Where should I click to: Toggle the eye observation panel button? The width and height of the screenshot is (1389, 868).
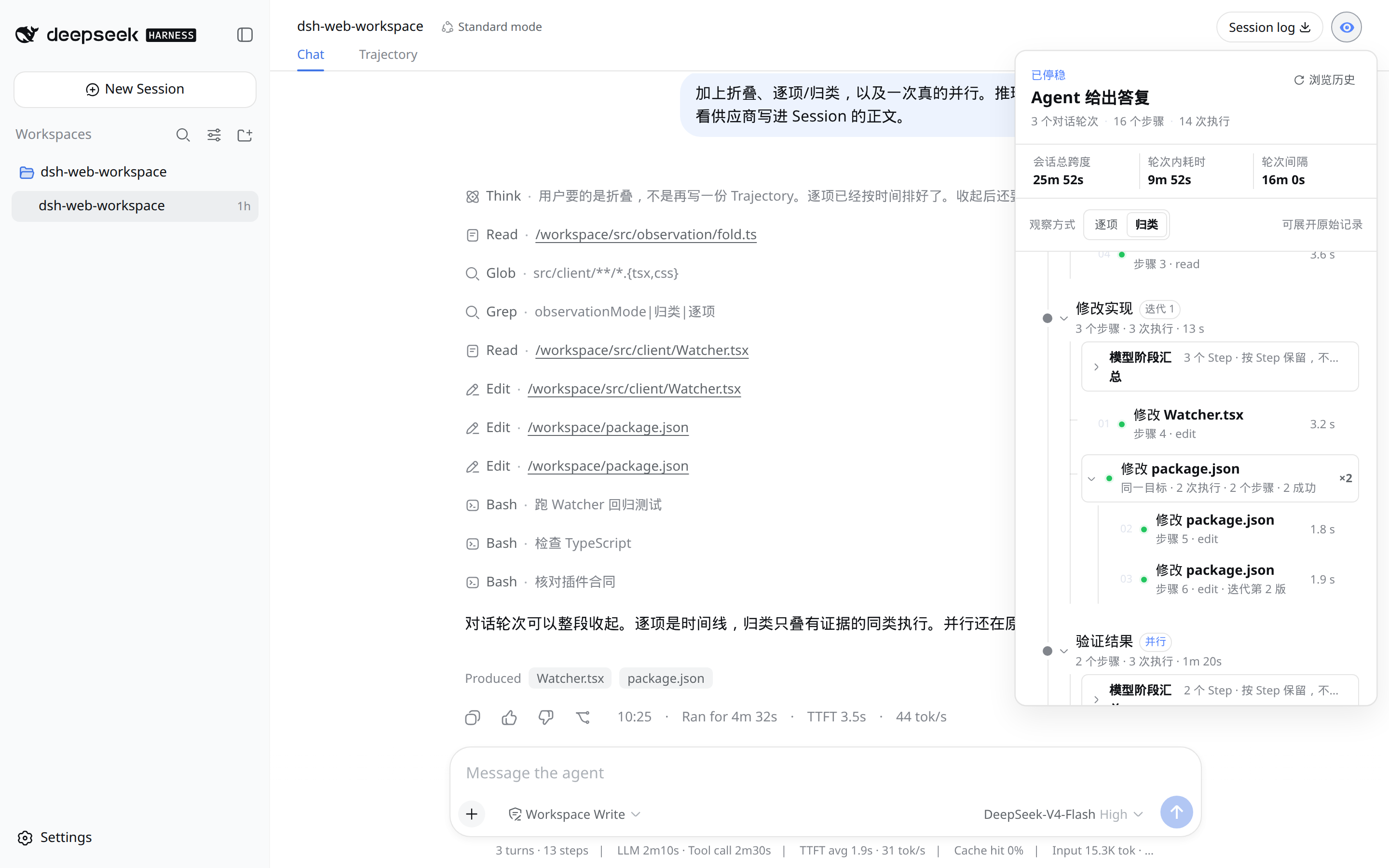1347,27
